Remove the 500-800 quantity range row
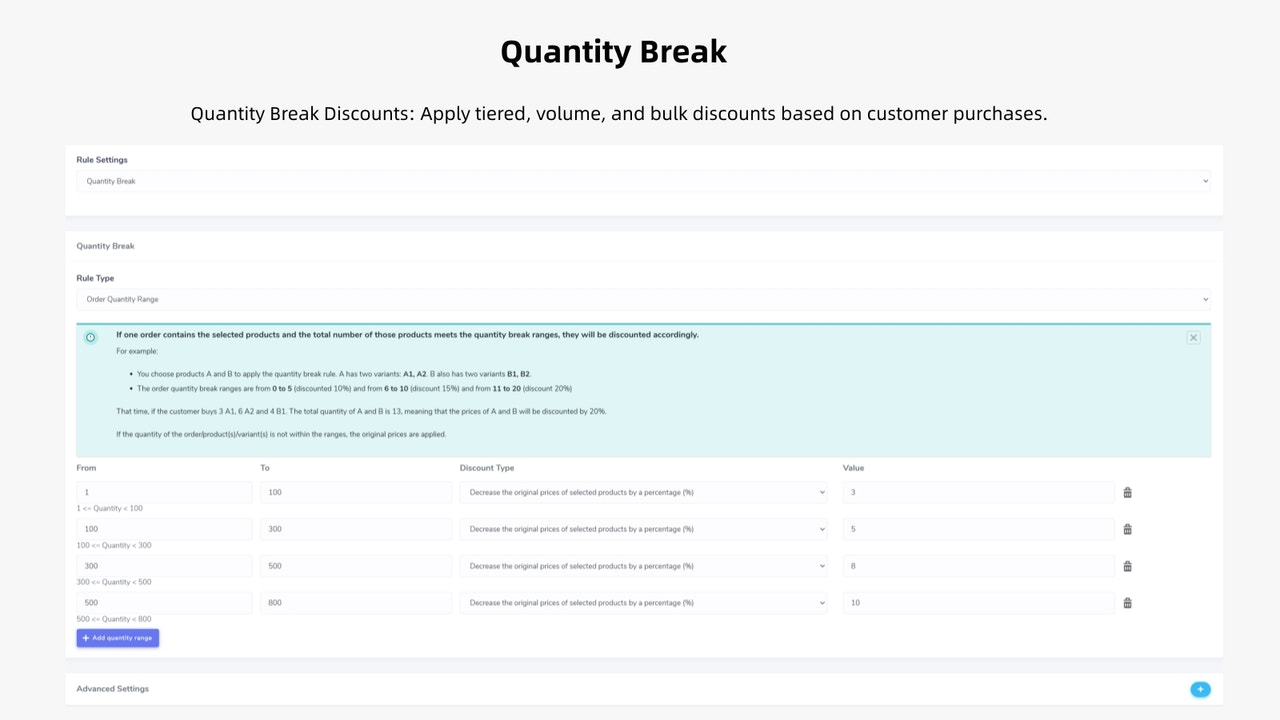The height and width of the screenshot is (720, 1280). [1127, 602]
